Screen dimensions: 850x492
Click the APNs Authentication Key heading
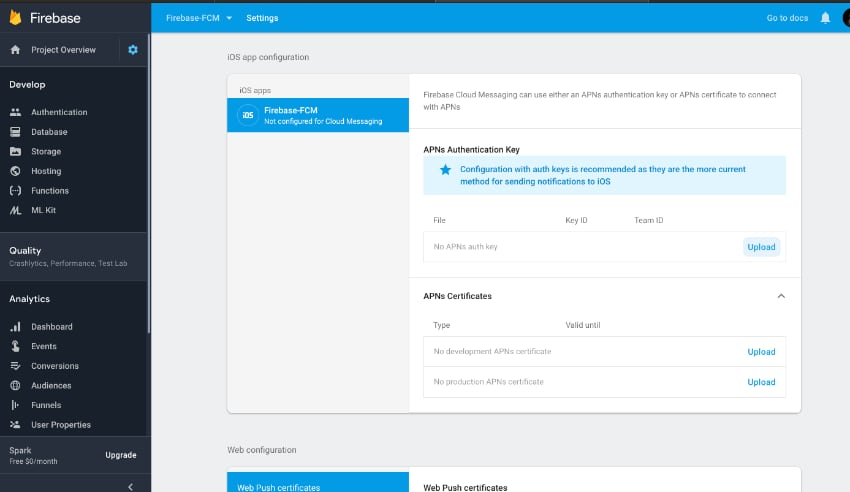[471, 150]
